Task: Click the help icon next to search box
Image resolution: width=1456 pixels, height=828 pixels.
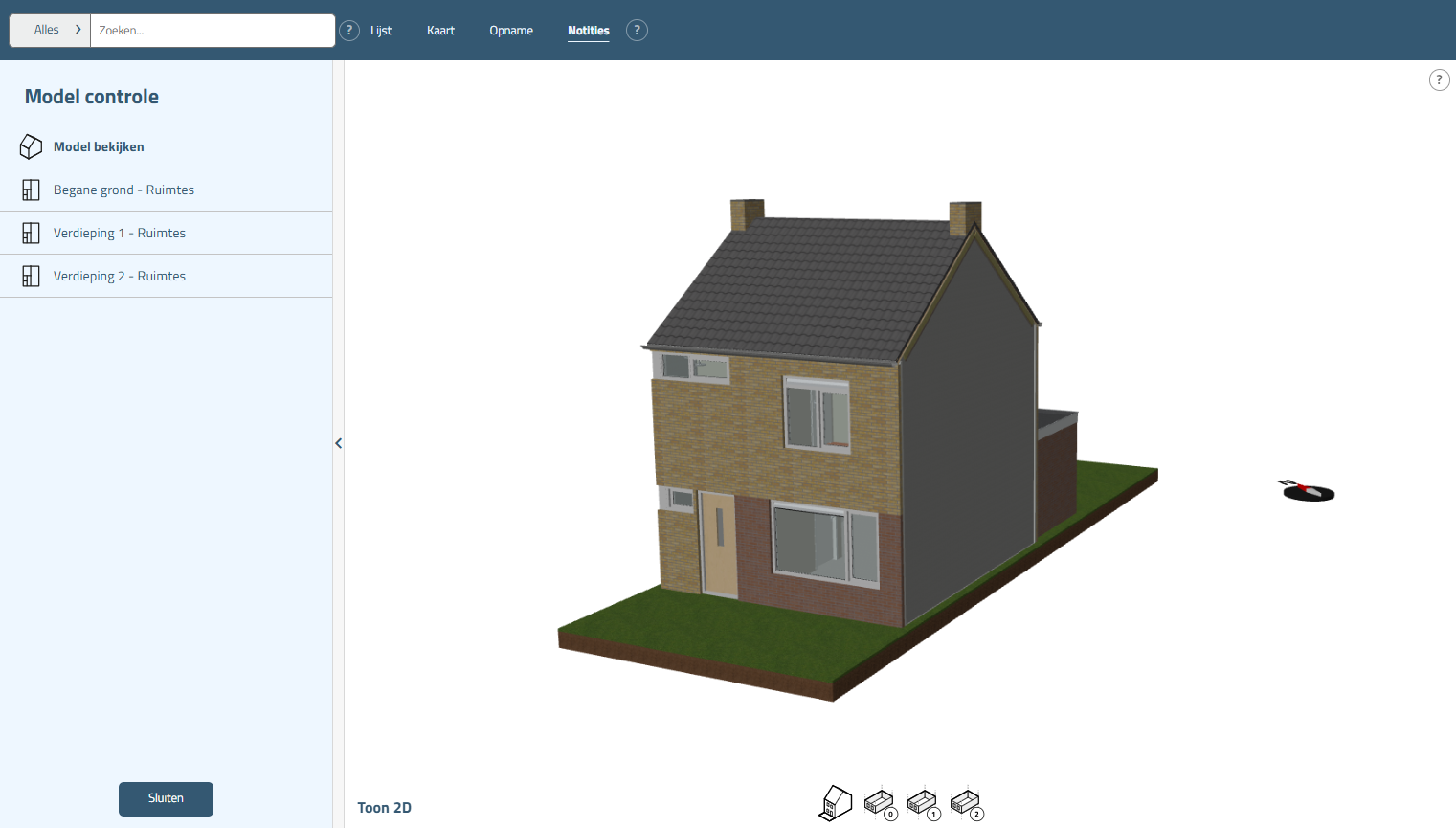Action: (349, 31)
